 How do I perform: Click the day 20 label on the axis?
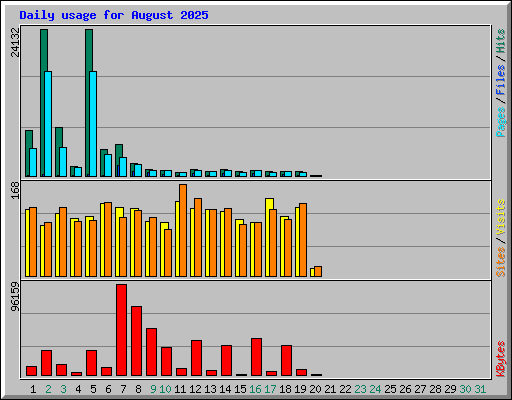[x=315, y=389]
